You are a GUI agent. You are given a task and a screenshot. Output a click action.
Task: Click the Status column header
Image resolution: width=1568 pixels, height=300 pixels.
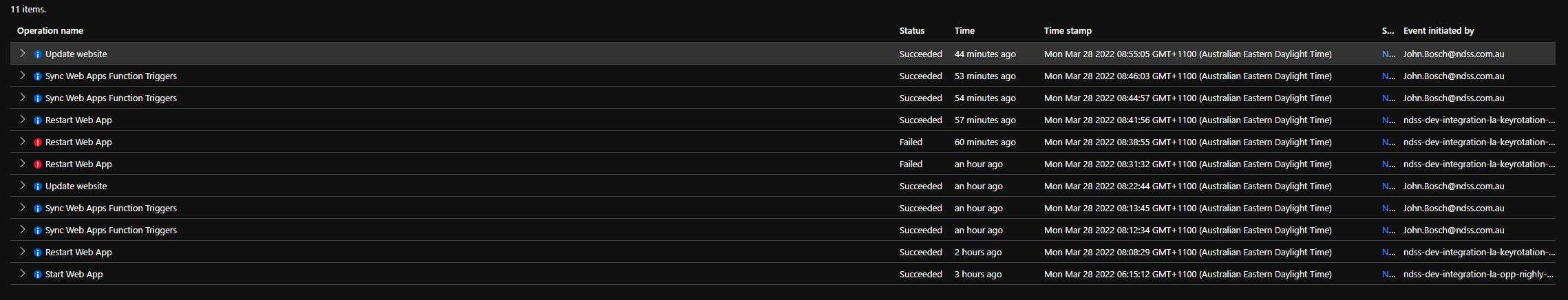pyautogui.click(x=912, y=30)
